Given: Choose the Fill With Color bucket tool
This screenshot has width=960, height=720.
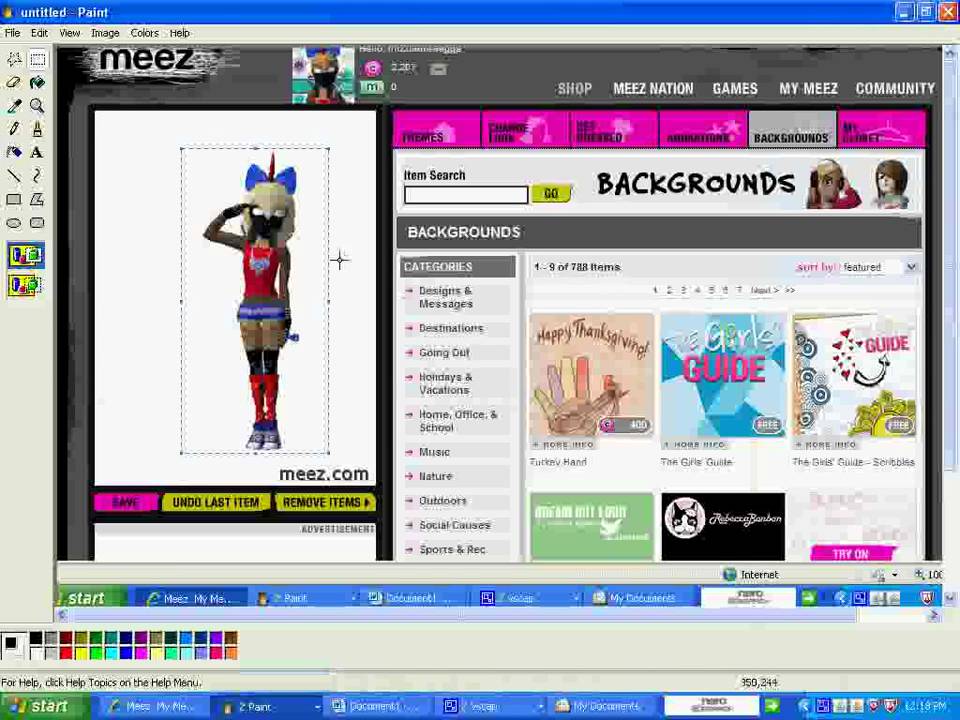Looking at the screenshot, I should pyautogui.click(x=37, y=83).
